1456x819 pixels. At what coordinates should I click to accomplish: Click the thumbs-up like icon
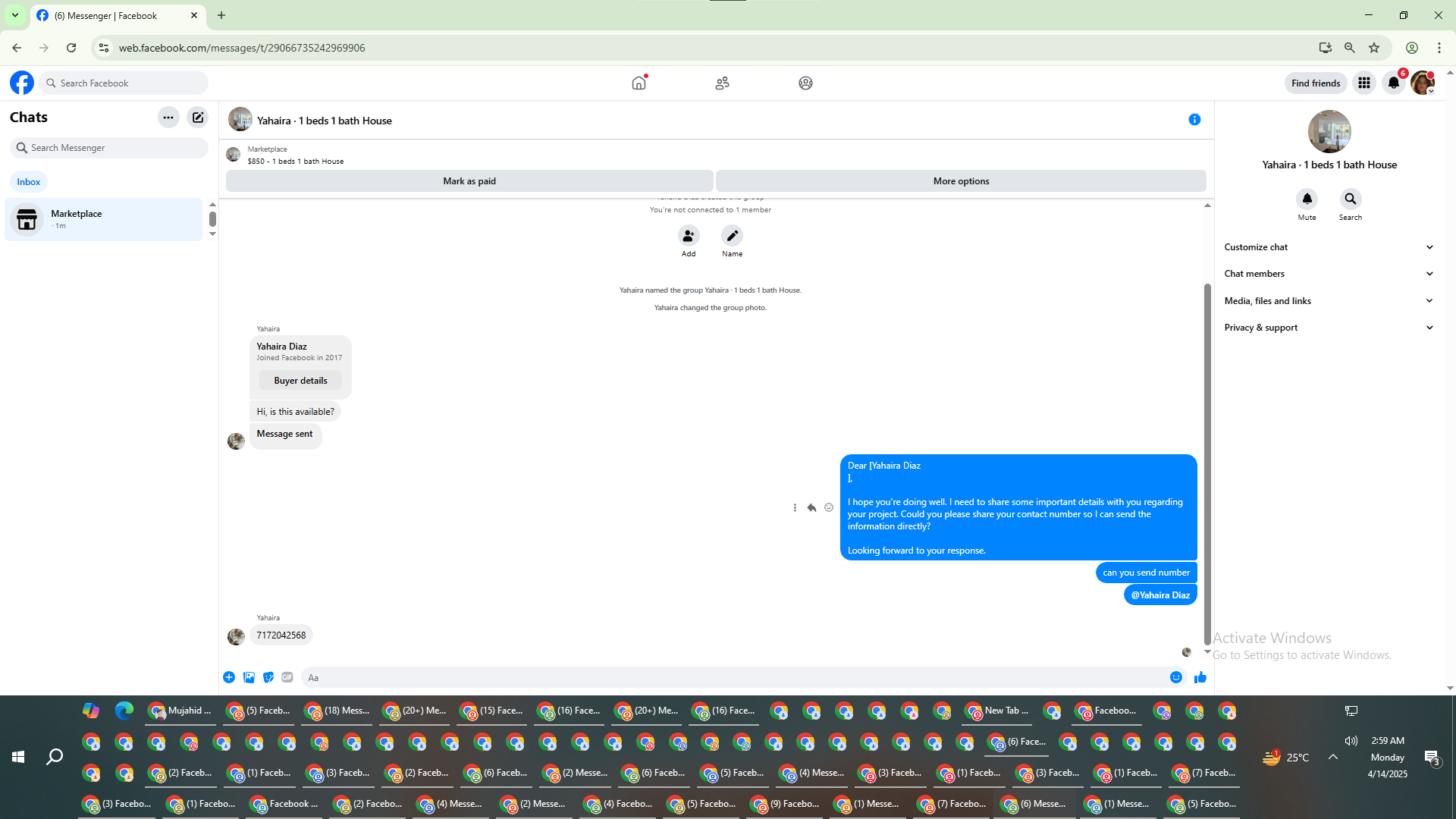click(1200, 677)
